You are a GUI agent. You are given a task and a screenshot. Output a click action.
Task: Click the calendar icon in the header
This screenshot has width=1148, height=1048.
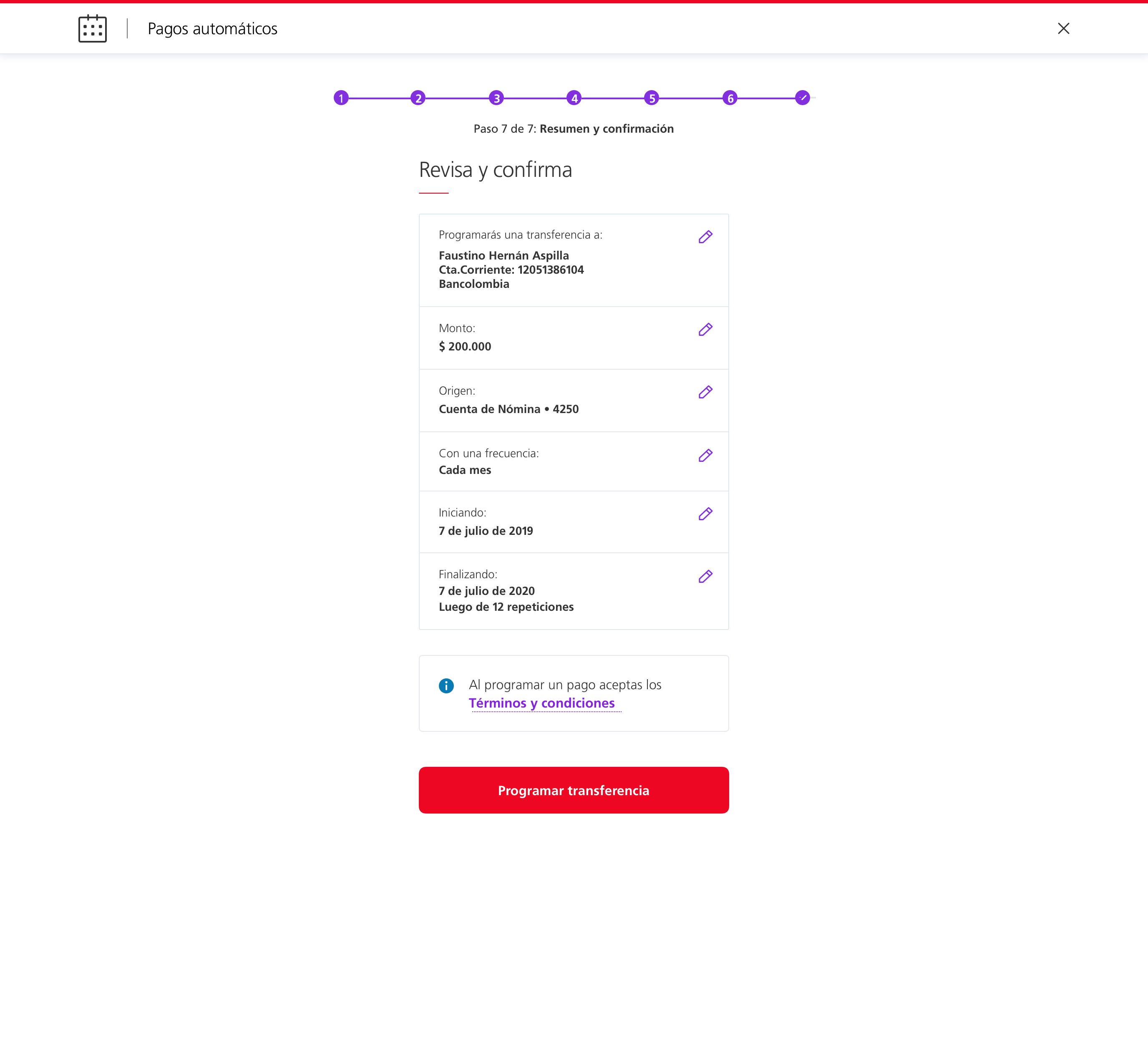coord(92,28)
